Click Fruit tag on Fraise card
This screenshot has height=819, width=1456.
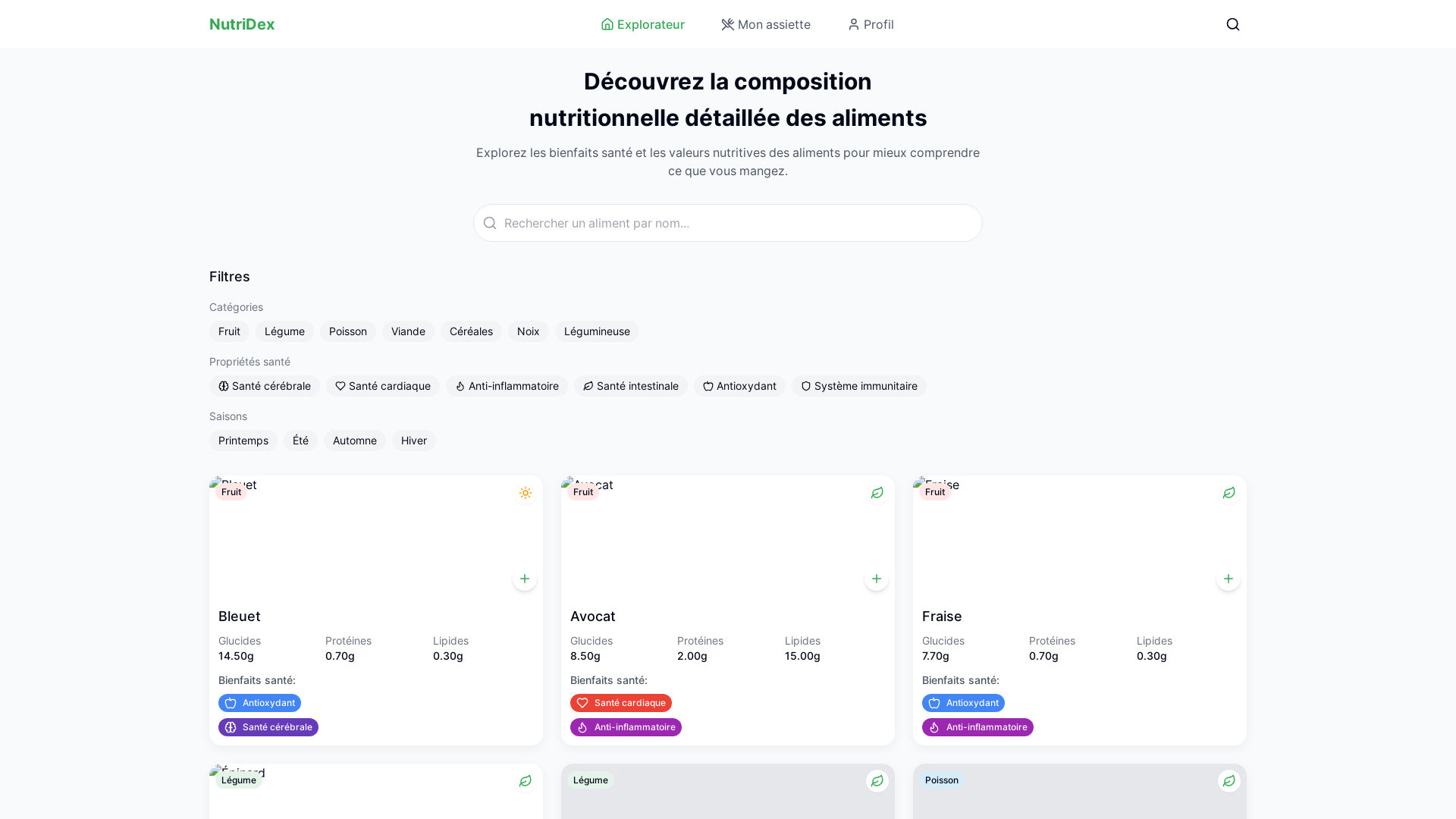[x=935, y=492]
